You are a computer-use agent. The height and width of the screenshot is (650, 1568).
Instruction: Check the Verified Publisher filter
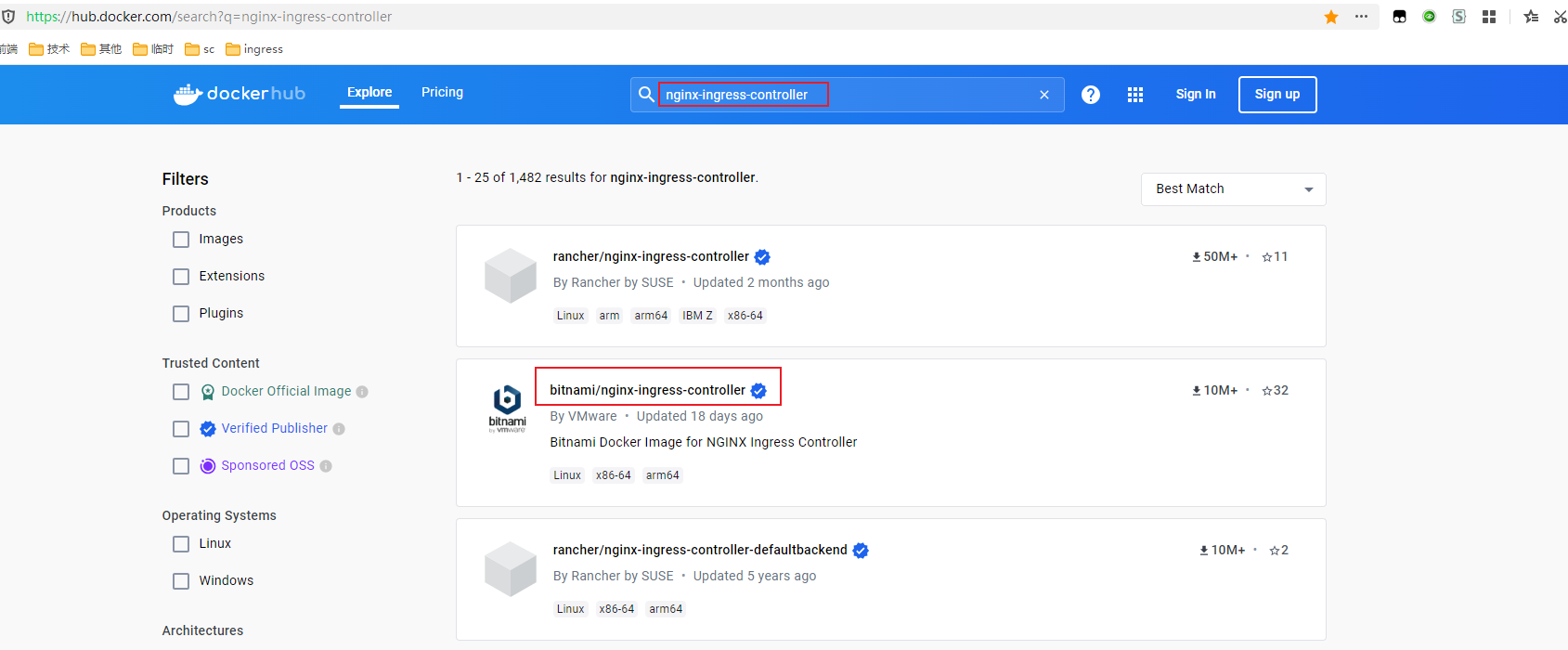point(181,429)
